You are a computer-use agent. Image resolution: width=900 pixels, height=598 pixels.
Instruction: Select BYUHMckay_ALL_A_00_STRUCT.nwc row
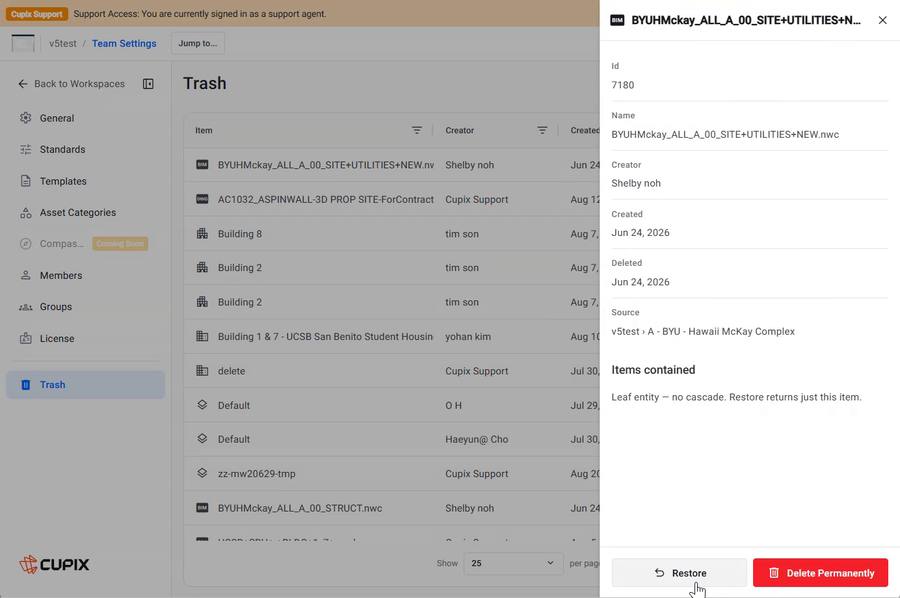[392, 508]
